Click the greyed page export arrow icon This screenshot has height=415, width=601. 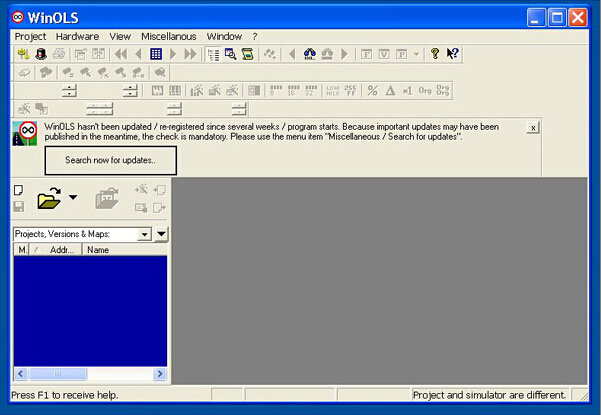tap(159, 208)
